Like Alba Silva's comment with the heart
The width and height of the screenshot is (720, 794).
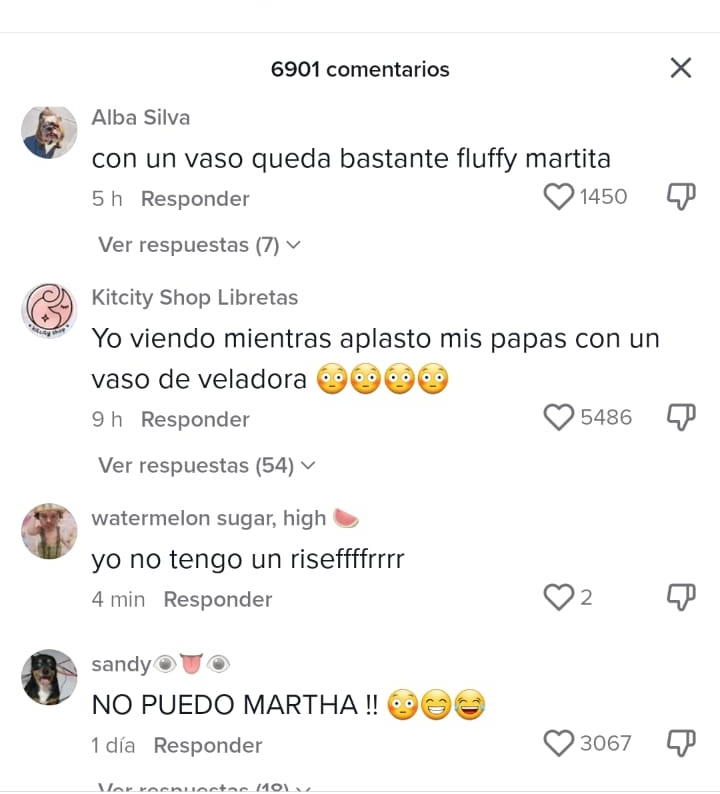pos(558,196)
